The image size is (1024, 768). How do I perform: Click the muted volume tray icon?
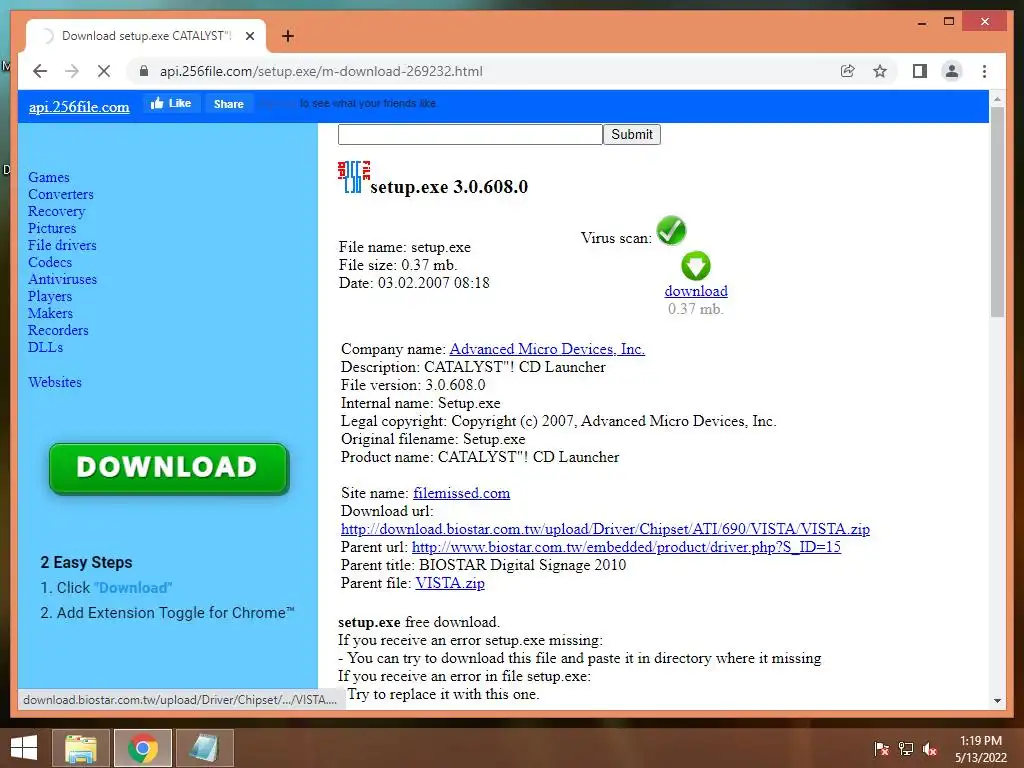[930, 748]
